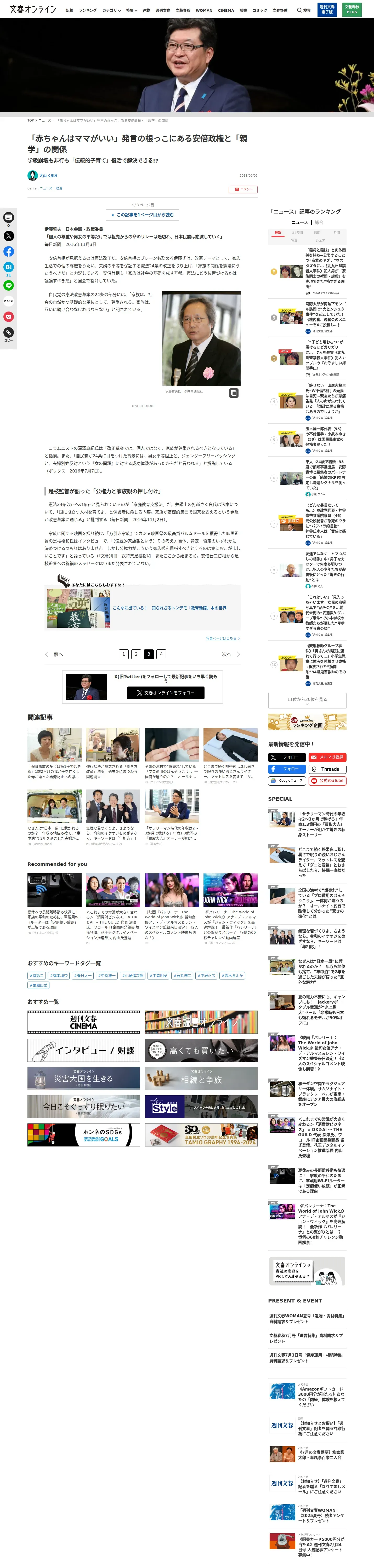The width and height of the screenshot is (374, 1568).
Task: Open the TAMIO GRAPHY 1994-2024 banner
Action: (201, 1135)
